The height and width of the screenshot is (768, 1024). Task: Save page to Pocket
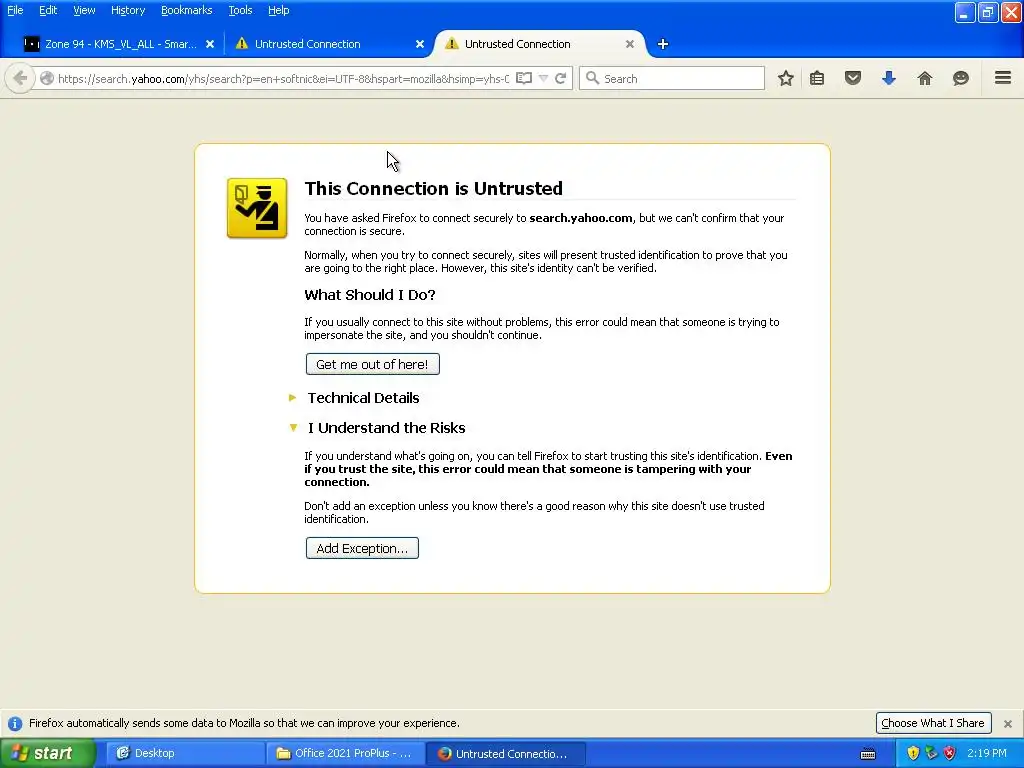(853, 78)
